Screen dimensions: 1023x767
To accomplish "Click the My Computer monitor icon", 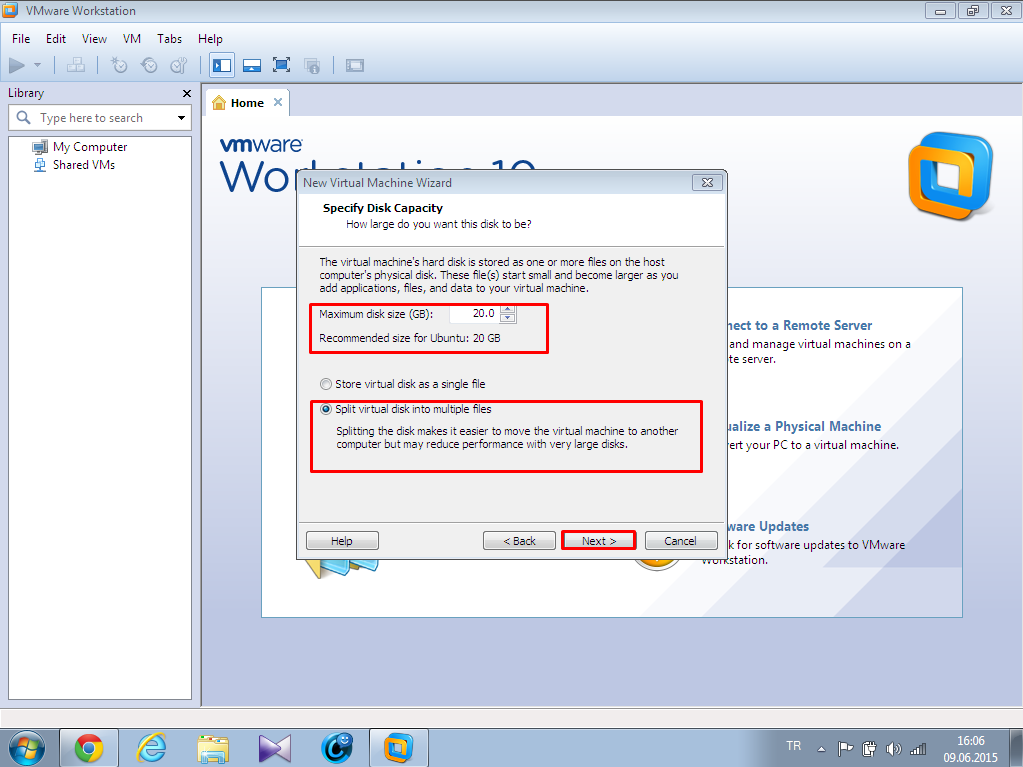I will pyautogui.click(x=40, y=147).
